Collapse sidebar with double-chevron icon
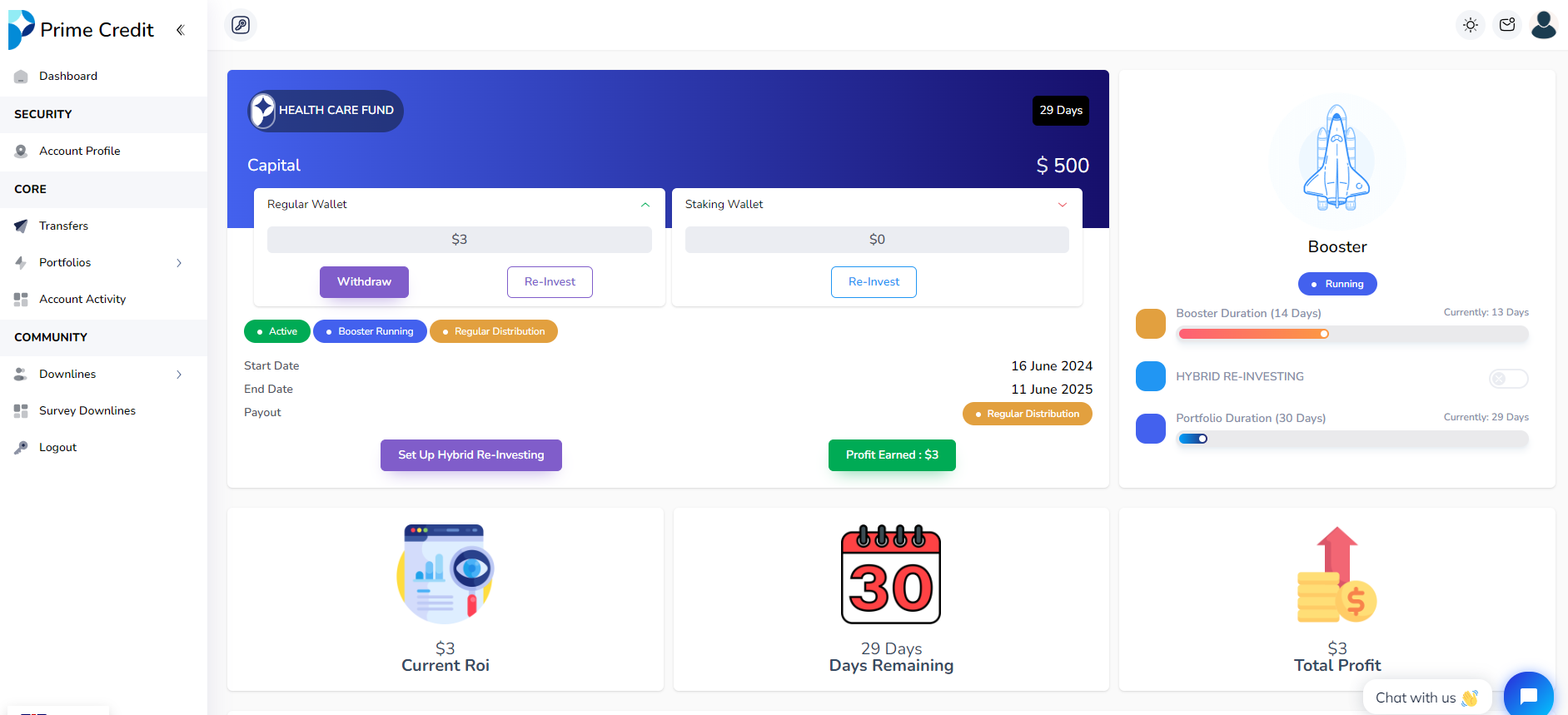The width and height of the screenshot is (1568, 715). point(180,30)
